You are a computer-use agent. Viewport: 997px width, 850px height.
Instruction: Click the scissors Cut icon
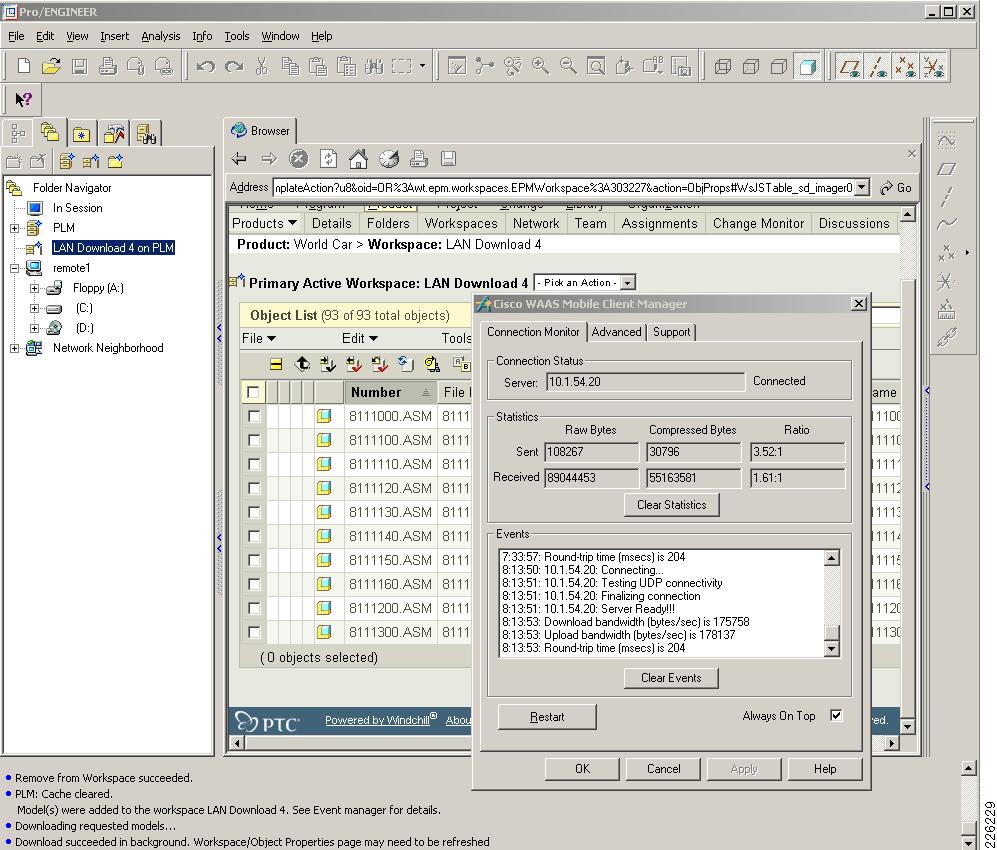point(261,66)
